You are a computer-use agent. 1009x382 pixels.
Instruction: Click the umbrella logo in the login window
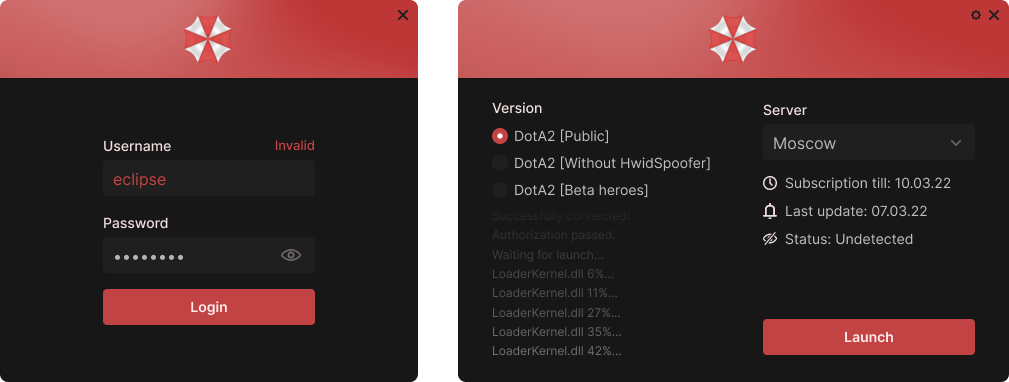pyautogui.click(x=208, y=39)
